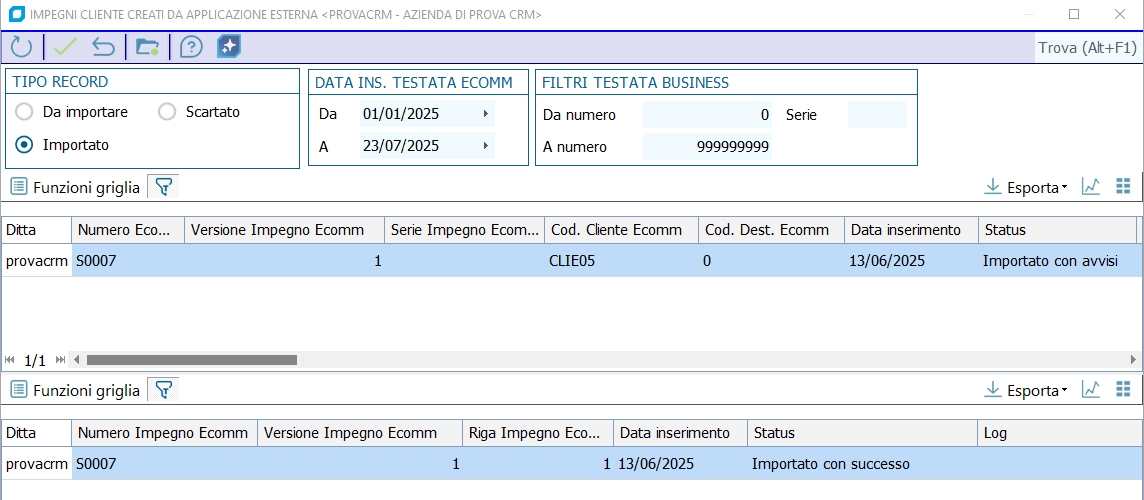Select the 'Da importare' radio option
This screenshot has height=500, width=1144.
[24, 112]
